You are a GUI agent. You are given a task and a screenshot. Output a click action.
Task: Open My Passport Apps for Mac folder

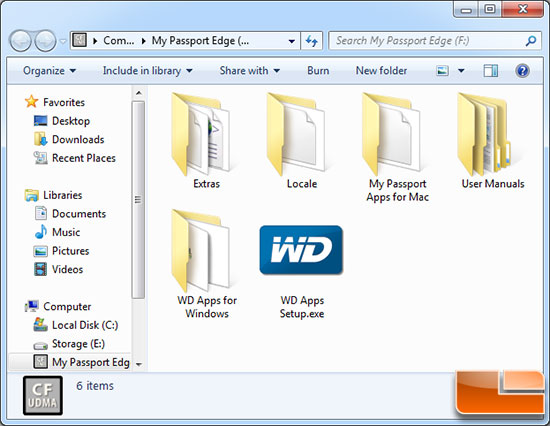tap(396, 147)
